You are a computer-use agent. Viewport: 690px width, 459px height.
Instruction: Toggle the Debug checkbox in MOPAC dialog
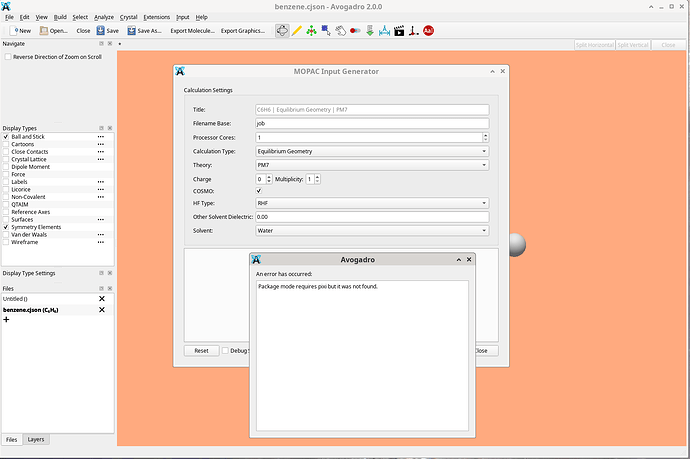point(225,351)
